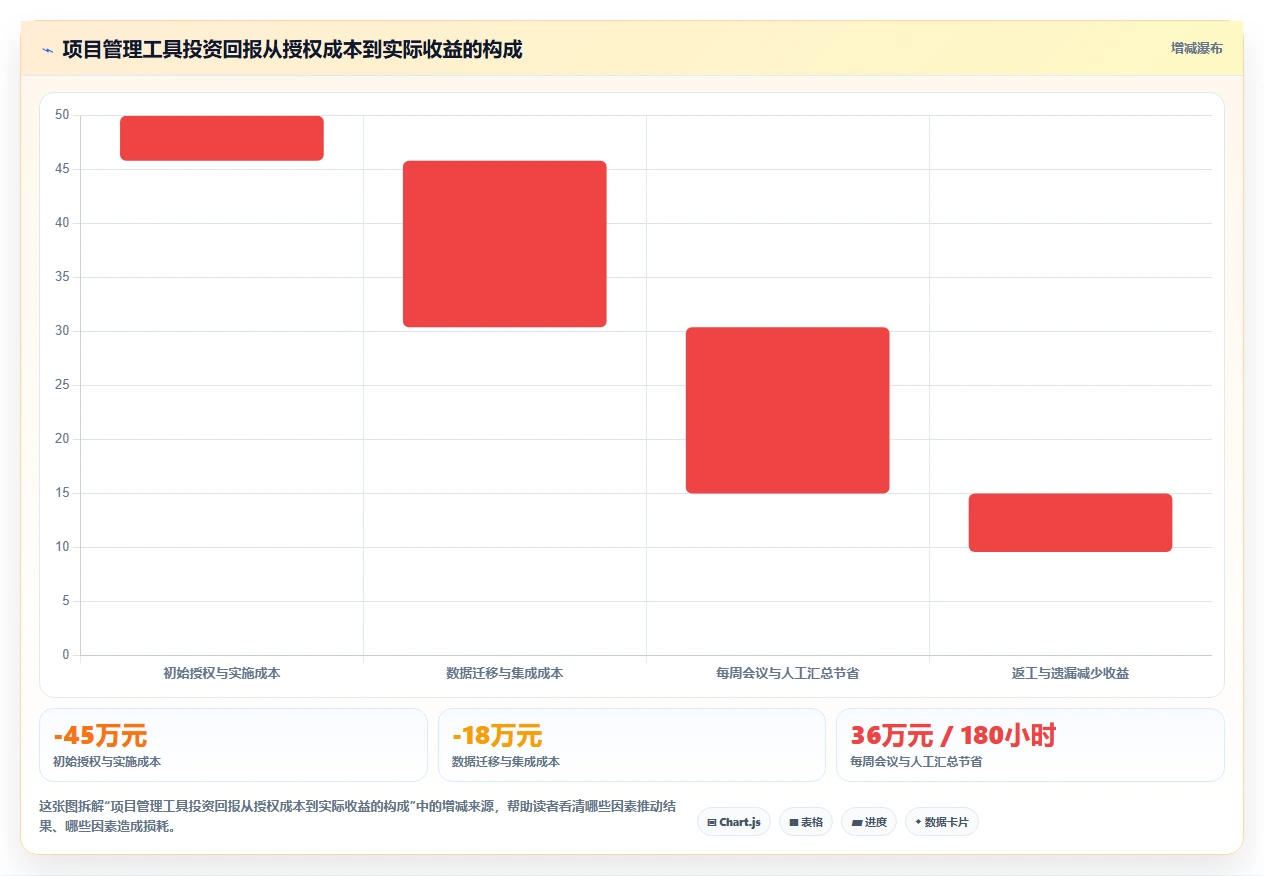The height and width of the screenshot is (876, 1264).
Task: Select the Chart.js tag chip
Action: [734, 822]
